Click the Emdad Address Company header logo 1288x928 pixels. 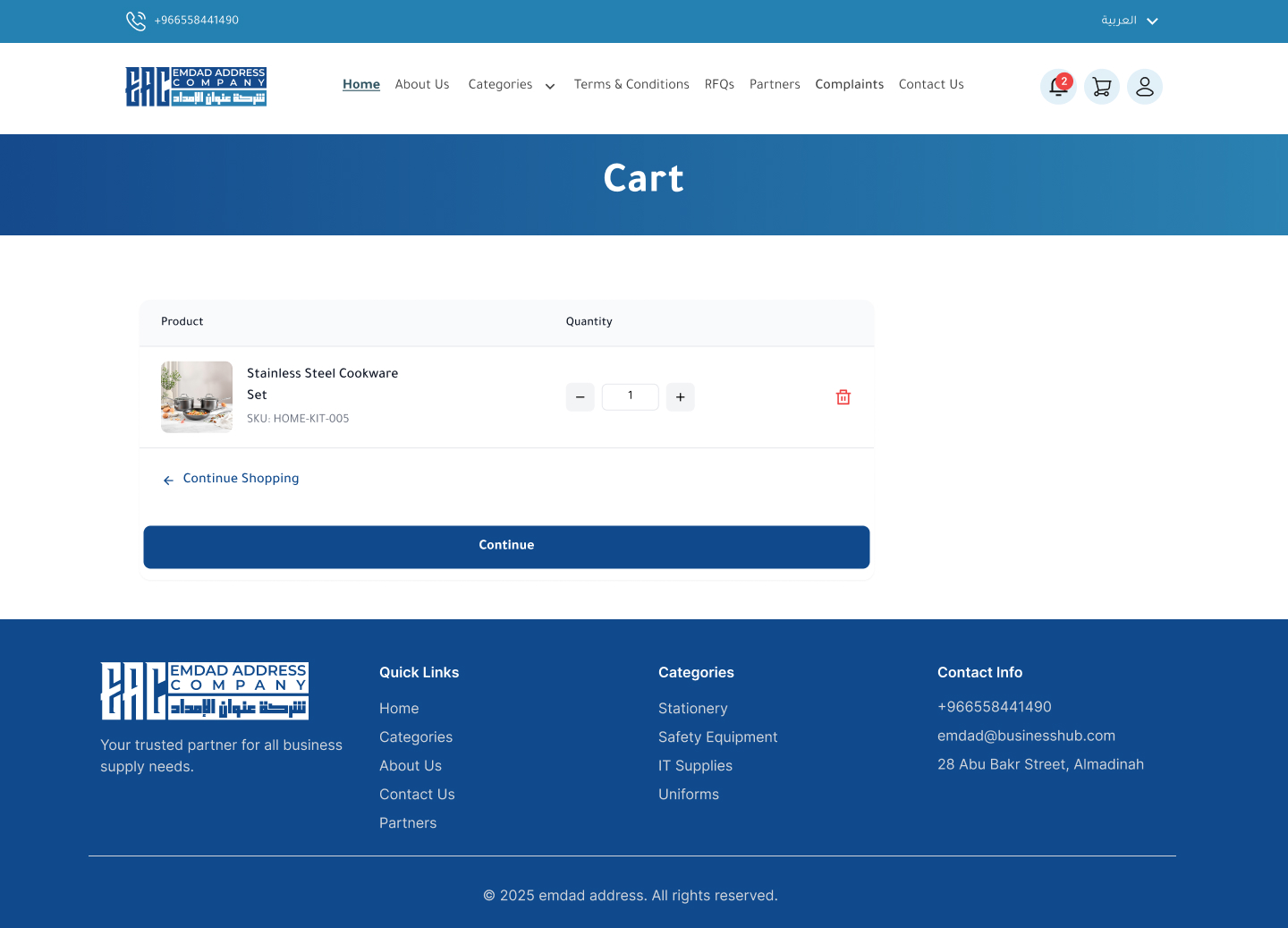196,87
